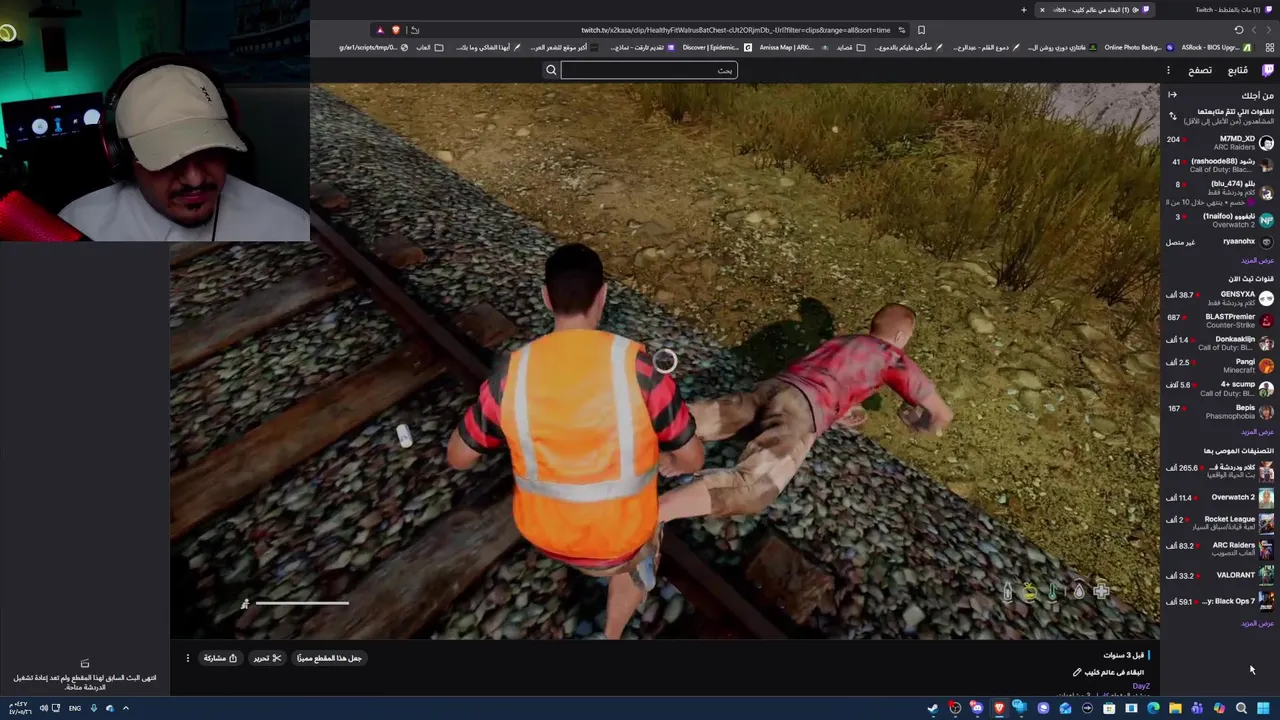1280x720 pixels.
Task: Click the Brave shields lion icon
Action: pyautogui.click(x=397, y=30)
